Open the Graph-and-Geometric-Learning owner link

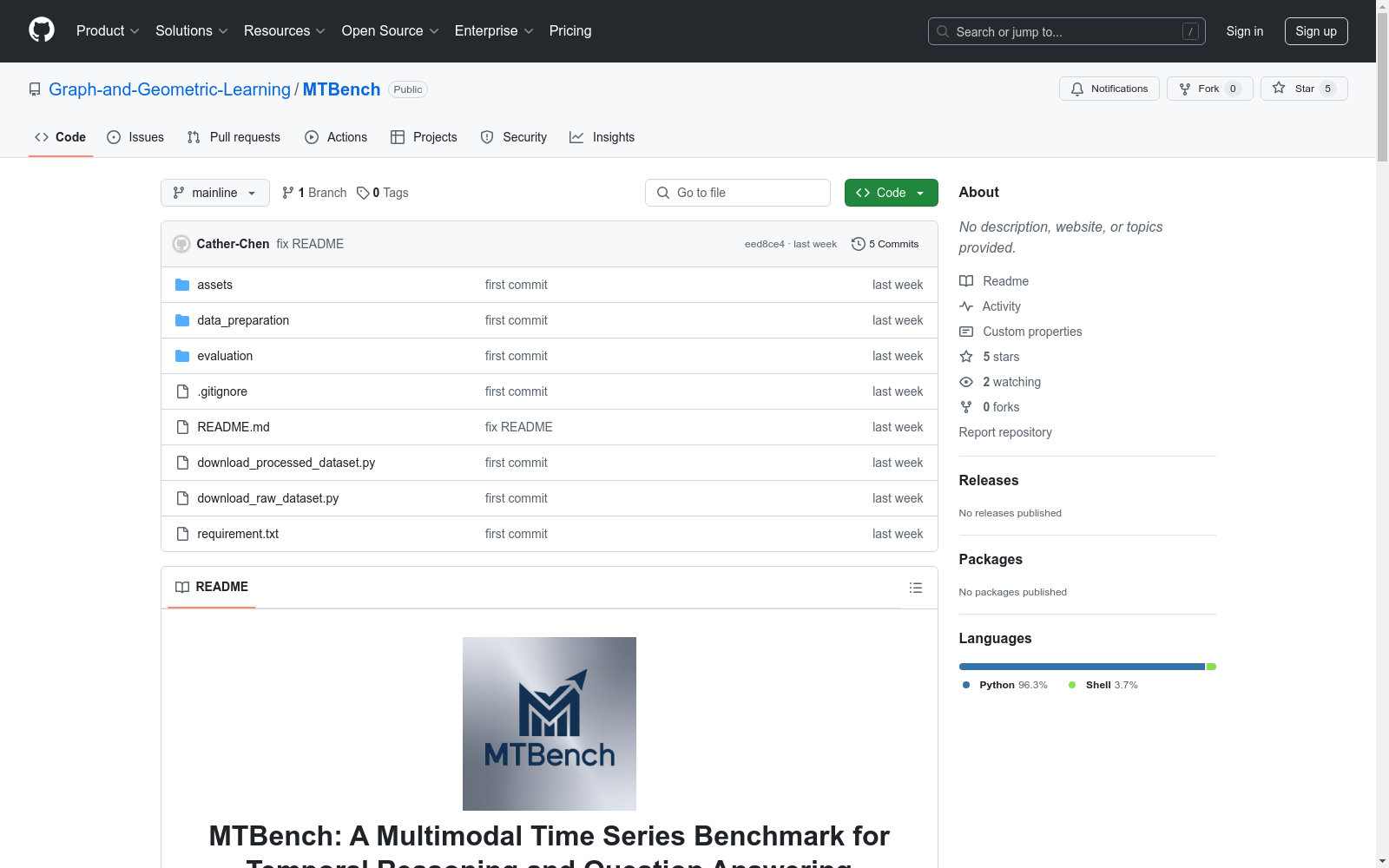(170, 89)
